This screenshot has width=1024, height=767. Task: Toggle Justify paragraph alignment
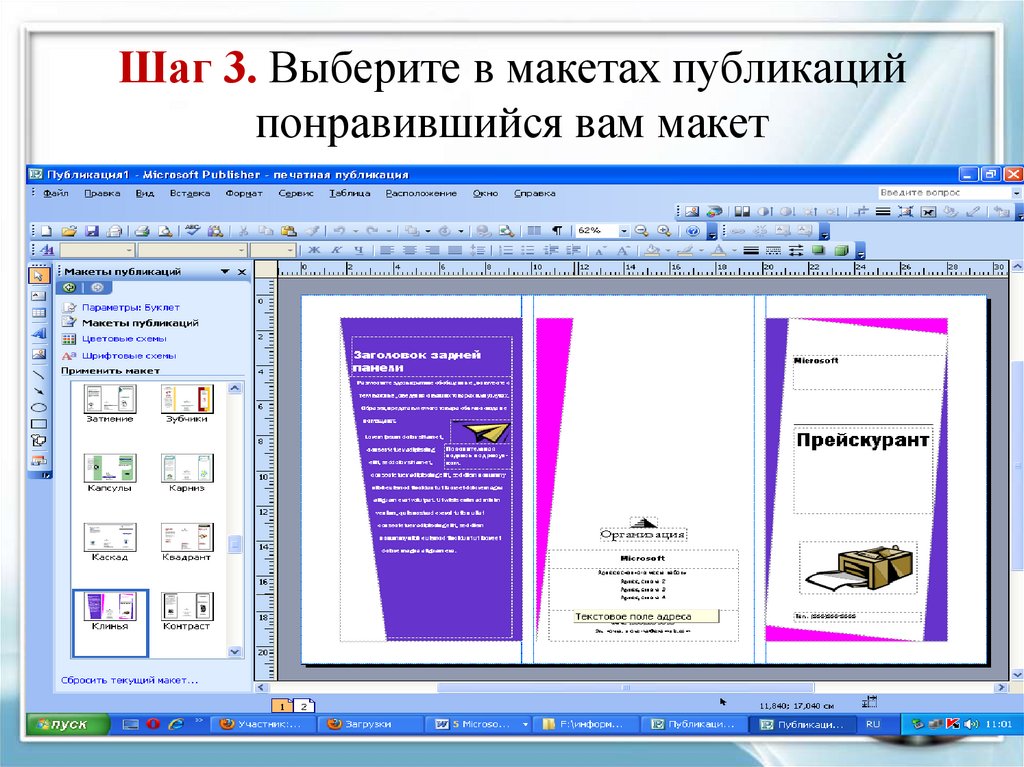tap(455, 250)
